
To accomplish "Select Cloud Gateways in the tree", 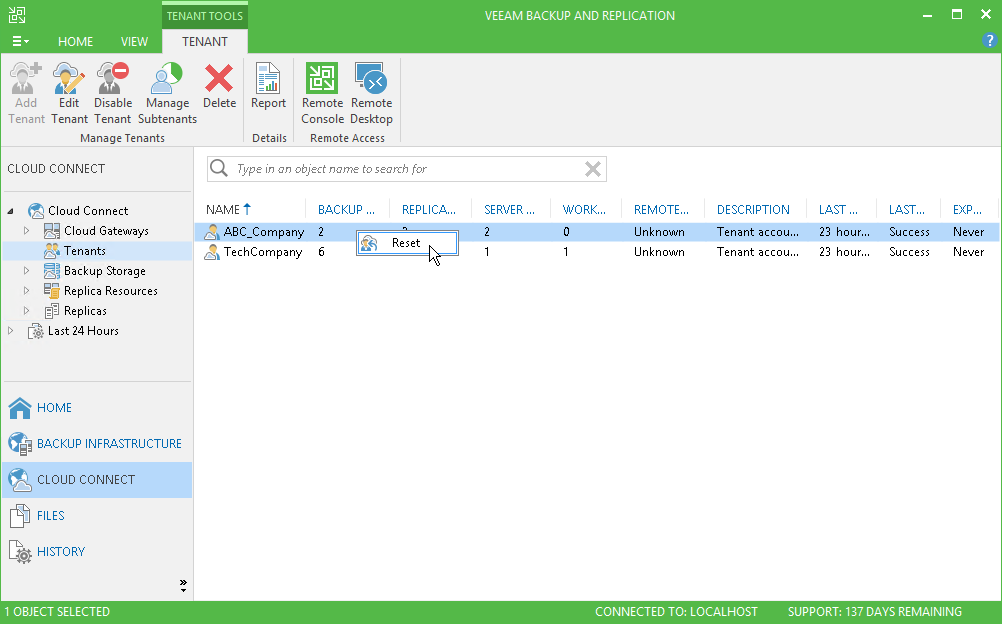I will [x=106, y=231].
